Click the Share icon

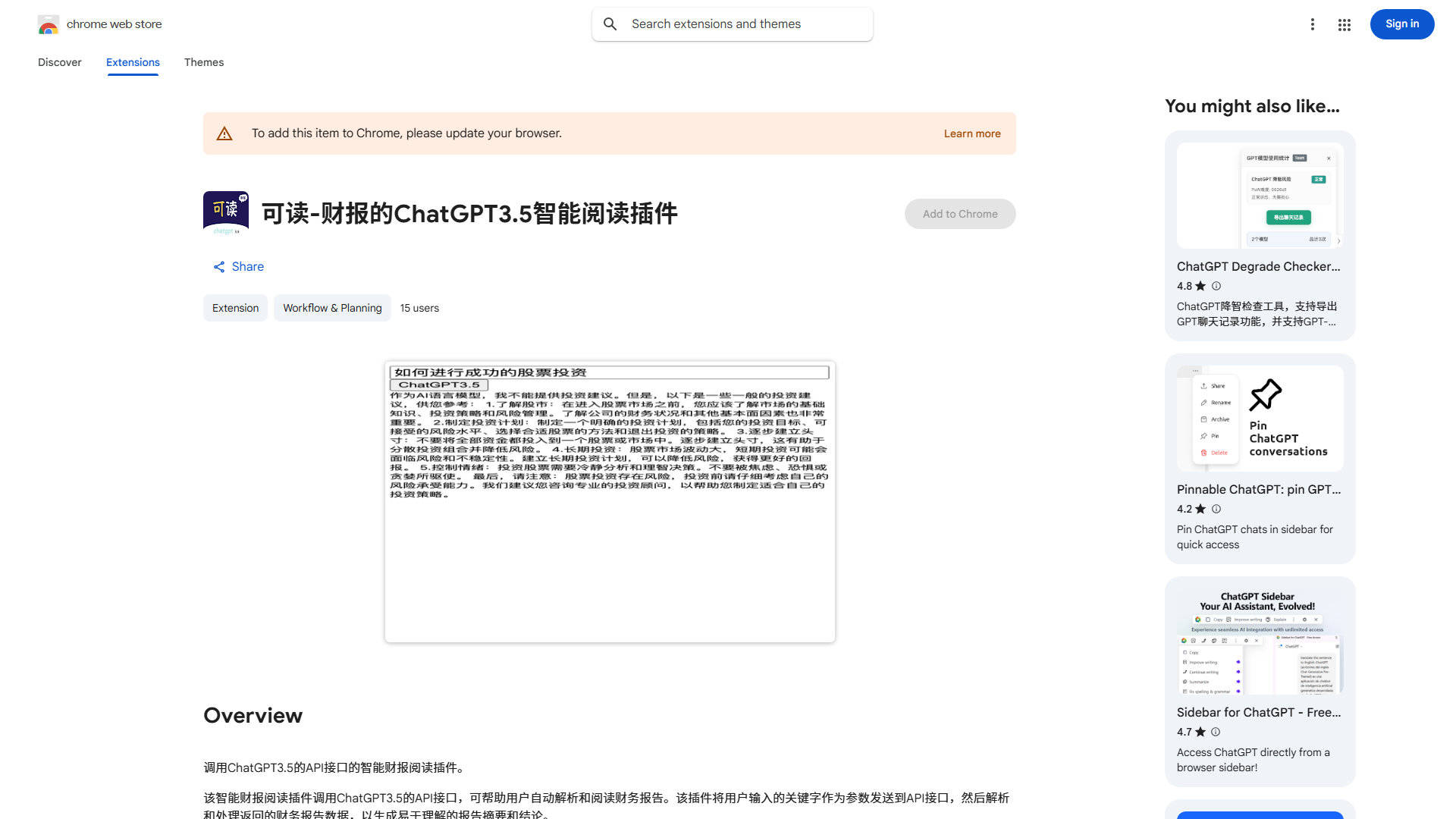(219, 267)
